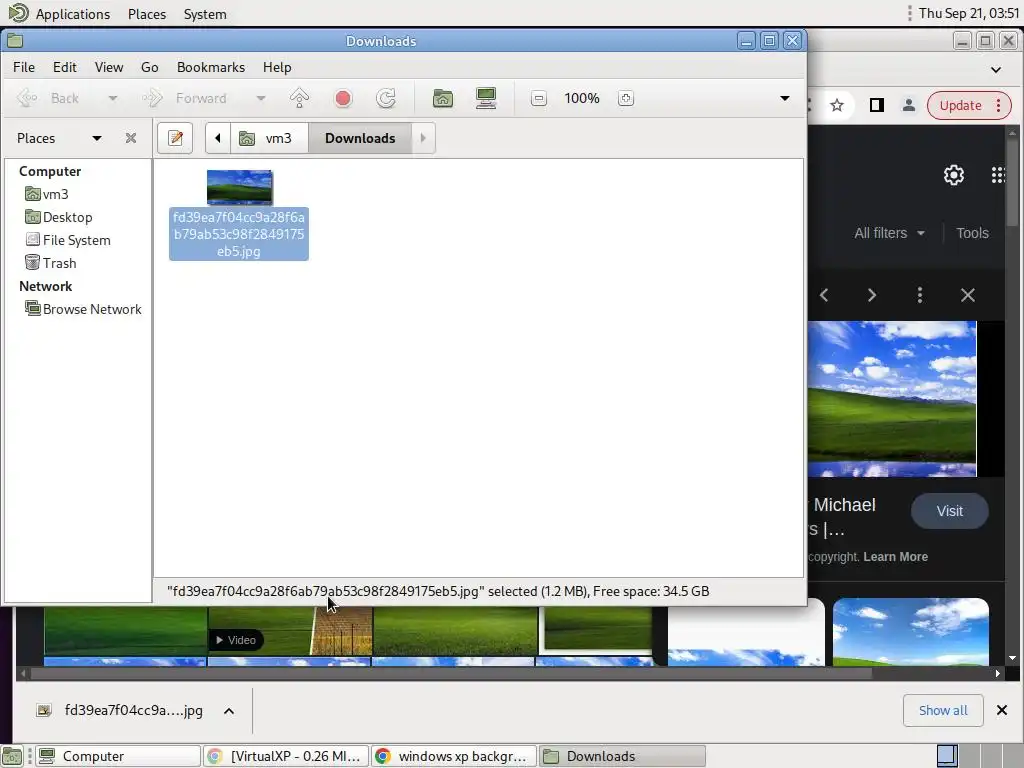Toggle the location text entry pencil icon
The height and width of the screenshot is (768, 1024).
point(175,138)
